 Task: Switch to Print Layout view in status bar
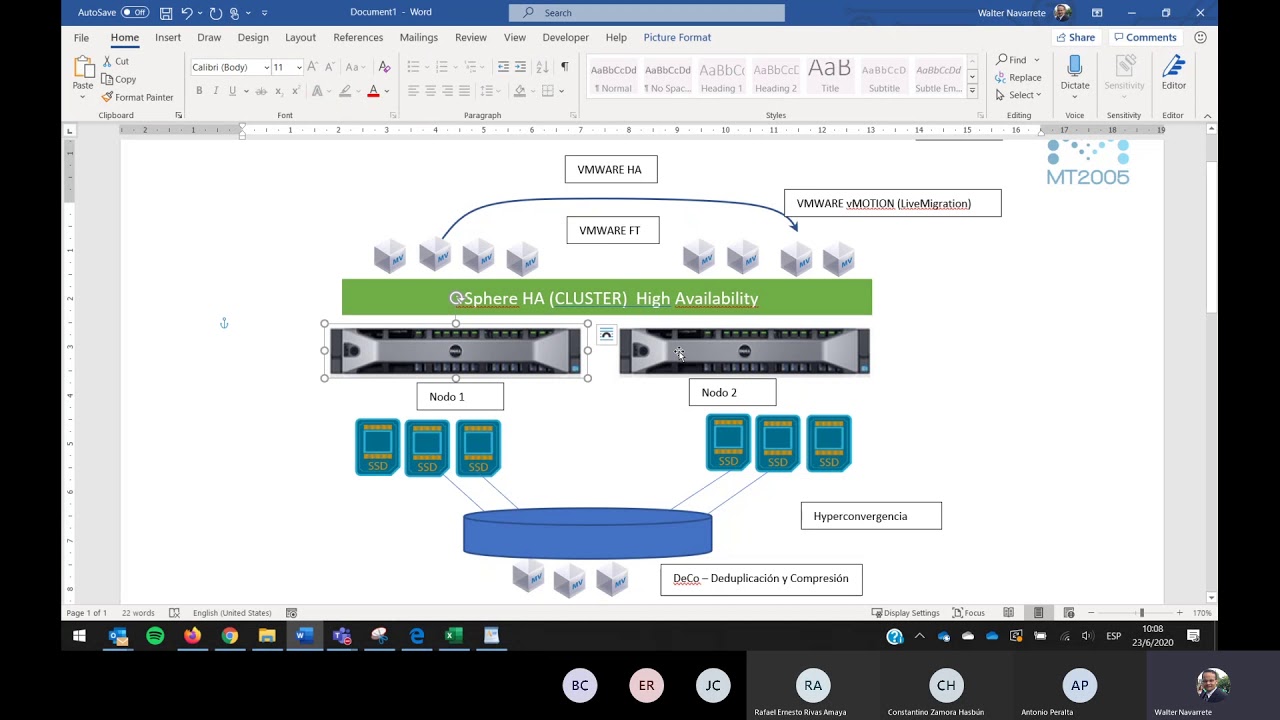coord(1038,612)
